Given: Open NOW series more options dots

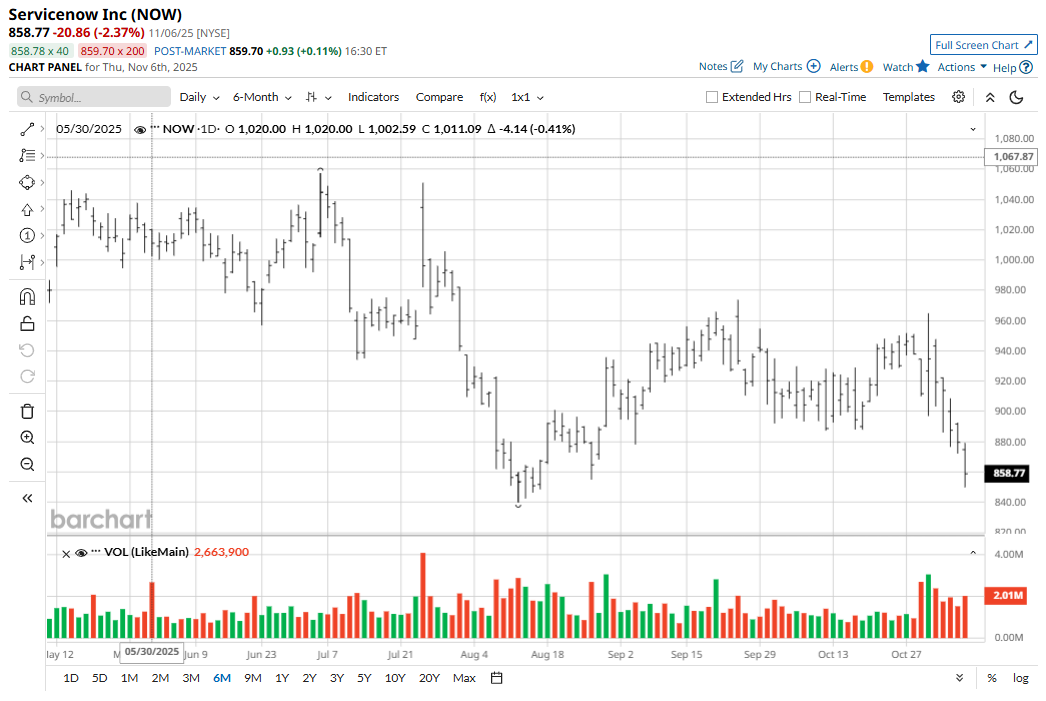Looking at the screenshot, I should 155,127.
